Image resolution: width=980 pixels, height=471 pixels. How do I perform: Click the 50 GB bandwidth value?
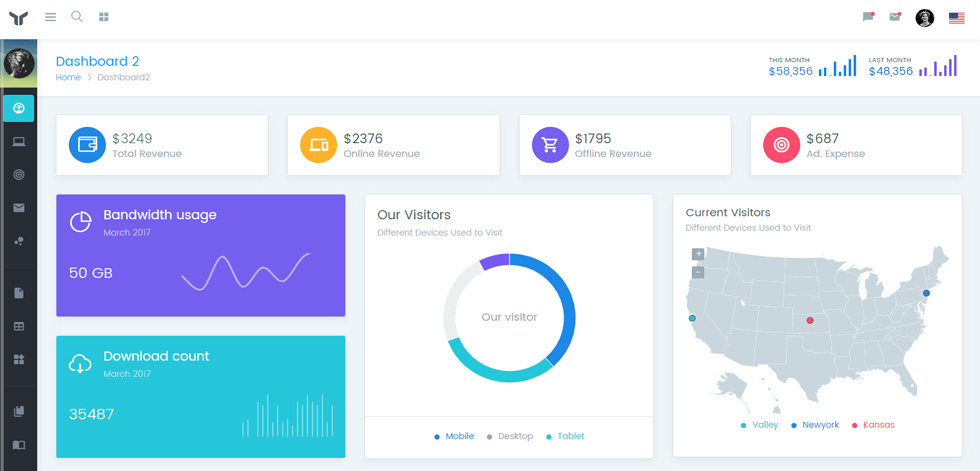[x=91, y=273]
